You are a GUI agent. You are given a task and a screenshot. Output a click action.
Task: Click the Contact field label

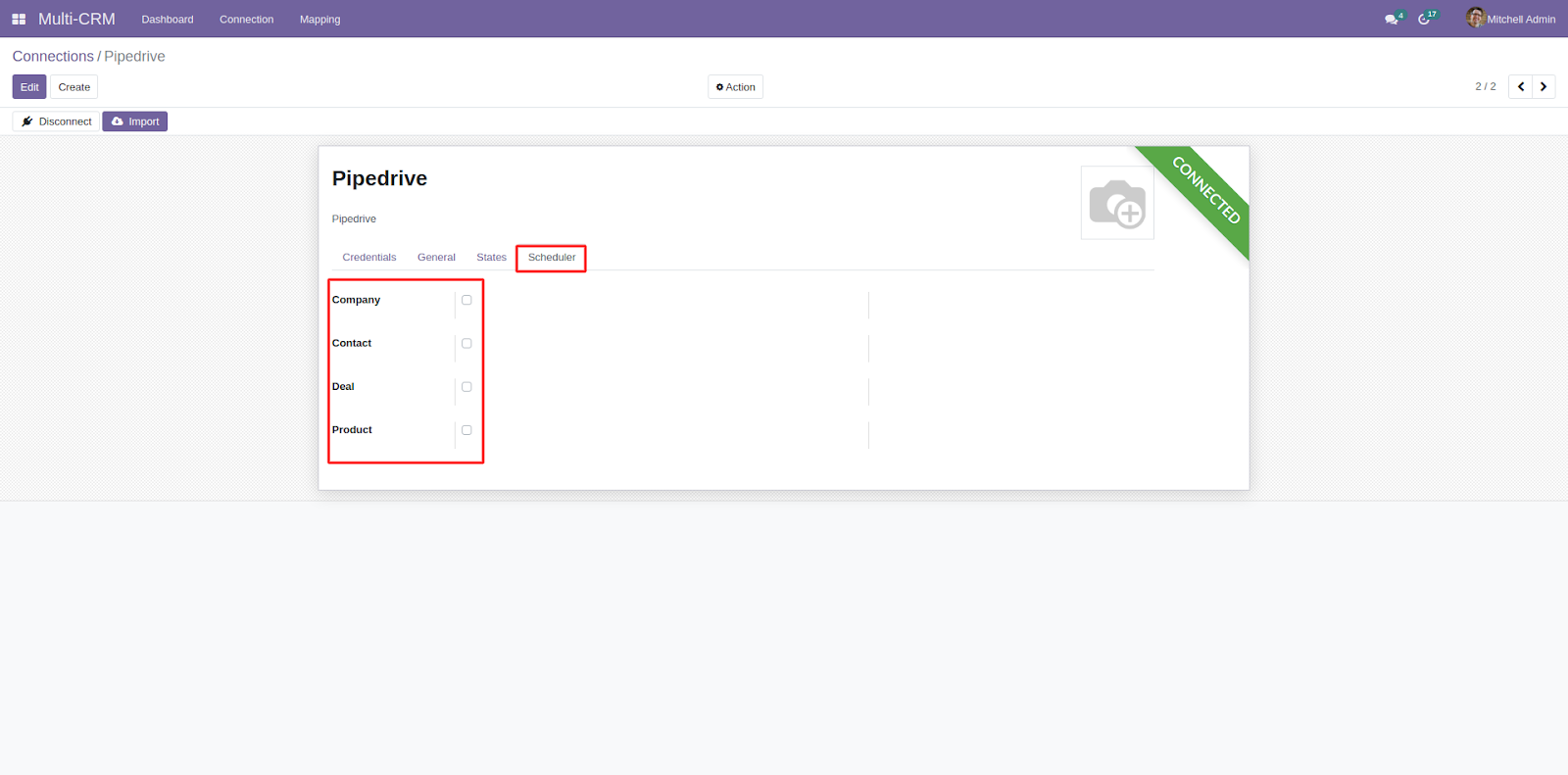tap(352, 343)
